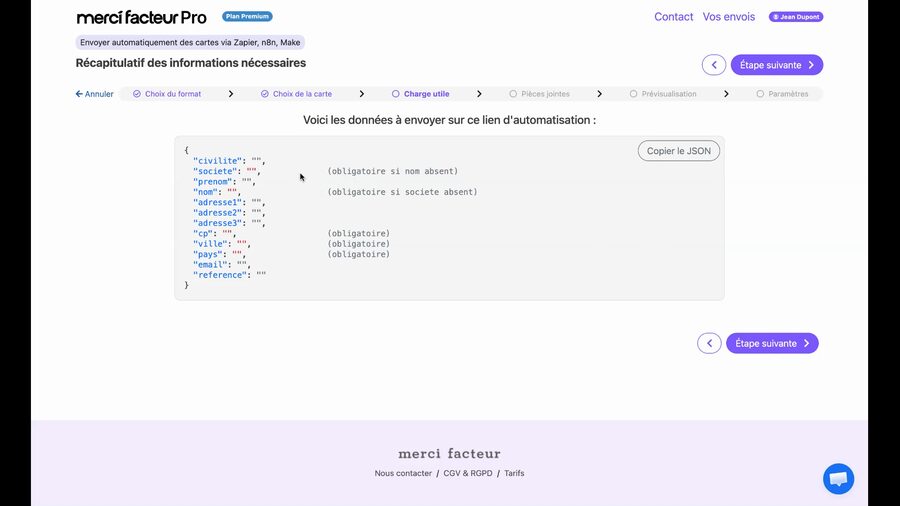
Task: Click the "adresse2" JSON key
Action: click(x=218, y=212)
